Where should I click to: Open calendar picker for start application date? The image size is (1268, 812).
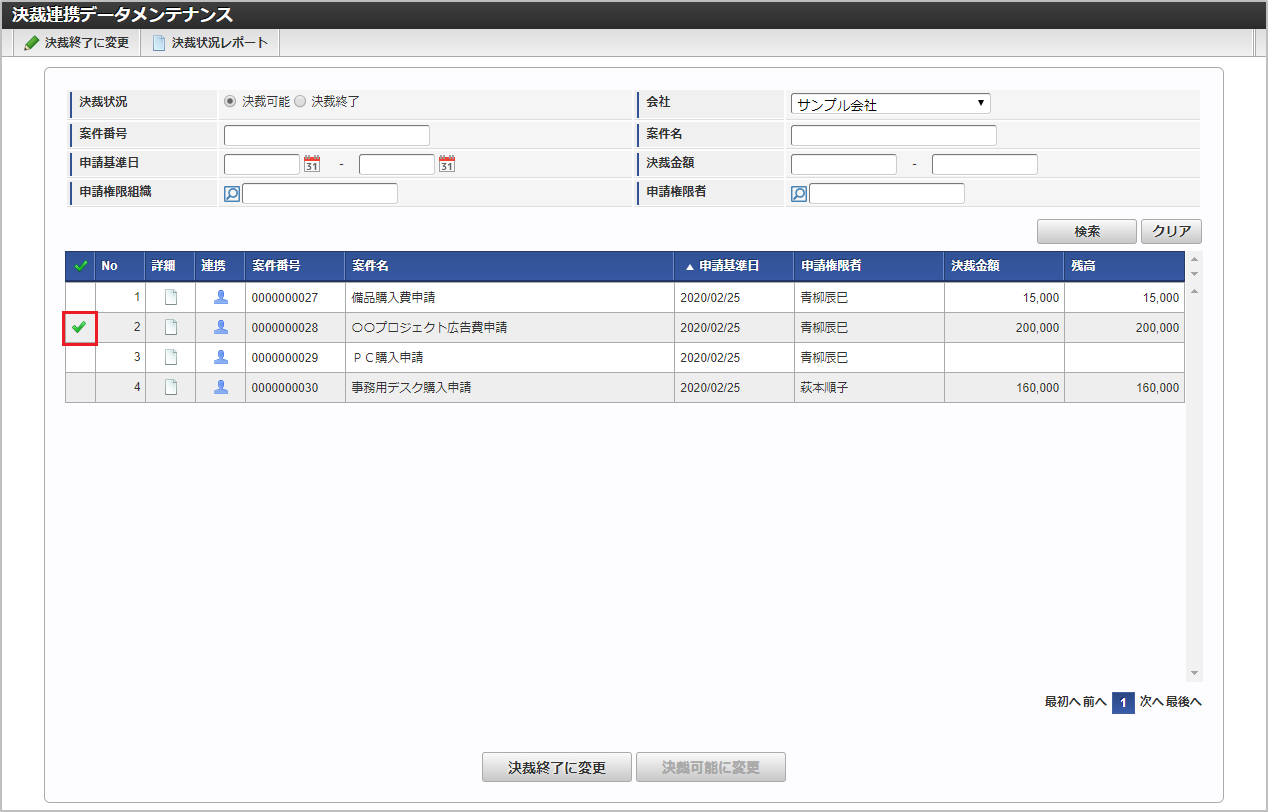point(311,164)
